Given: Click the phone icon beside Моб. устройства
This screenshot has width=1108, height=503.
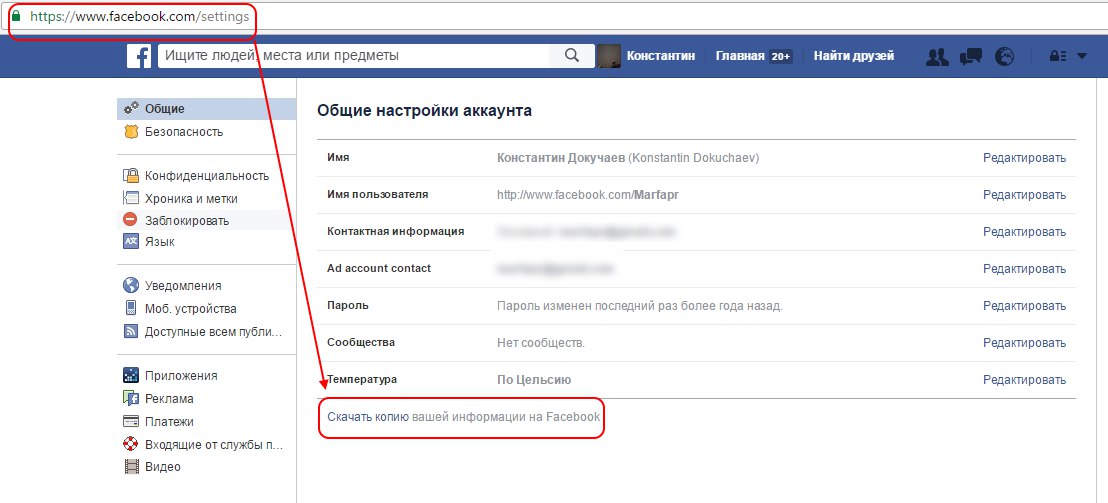Looking at the screenshot, I should [x=131, y=308].
